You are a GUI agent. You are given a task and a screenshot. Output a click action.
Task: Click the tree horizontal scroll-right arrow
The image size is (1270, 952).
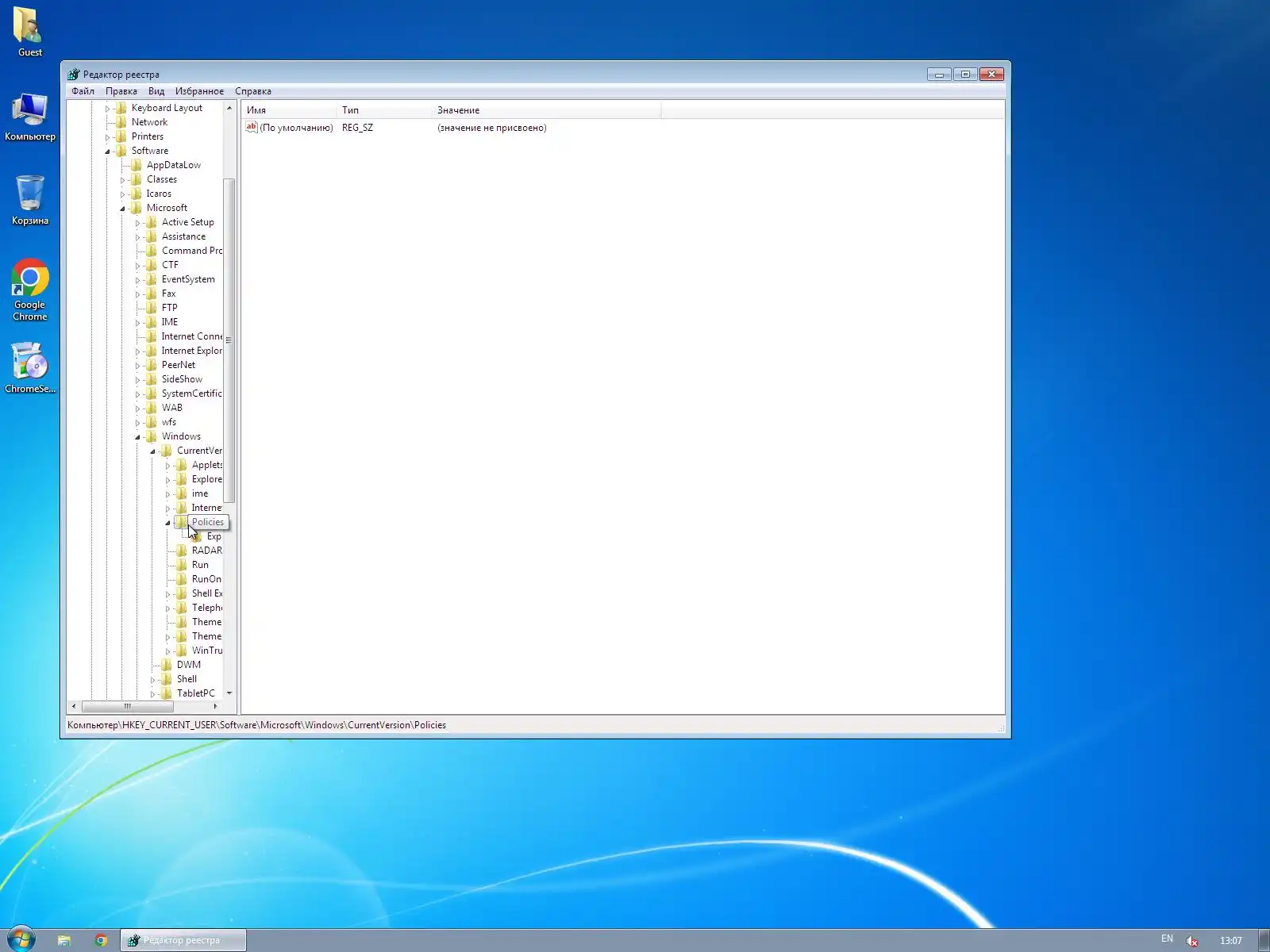click(215, 706)
